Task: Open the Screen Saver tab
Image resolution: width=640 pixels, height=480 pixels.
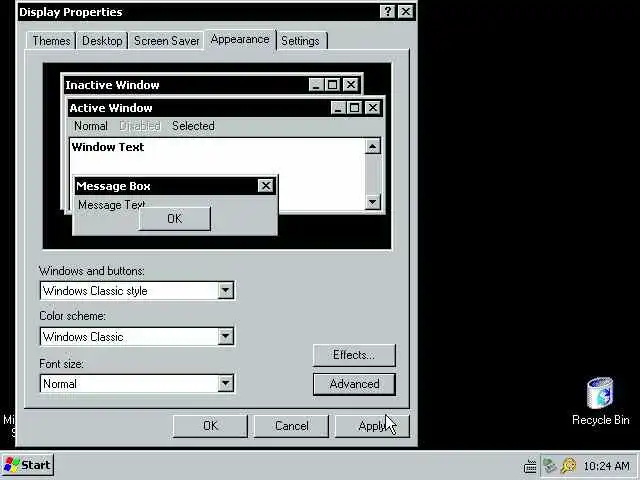Action: pos(167,41)
